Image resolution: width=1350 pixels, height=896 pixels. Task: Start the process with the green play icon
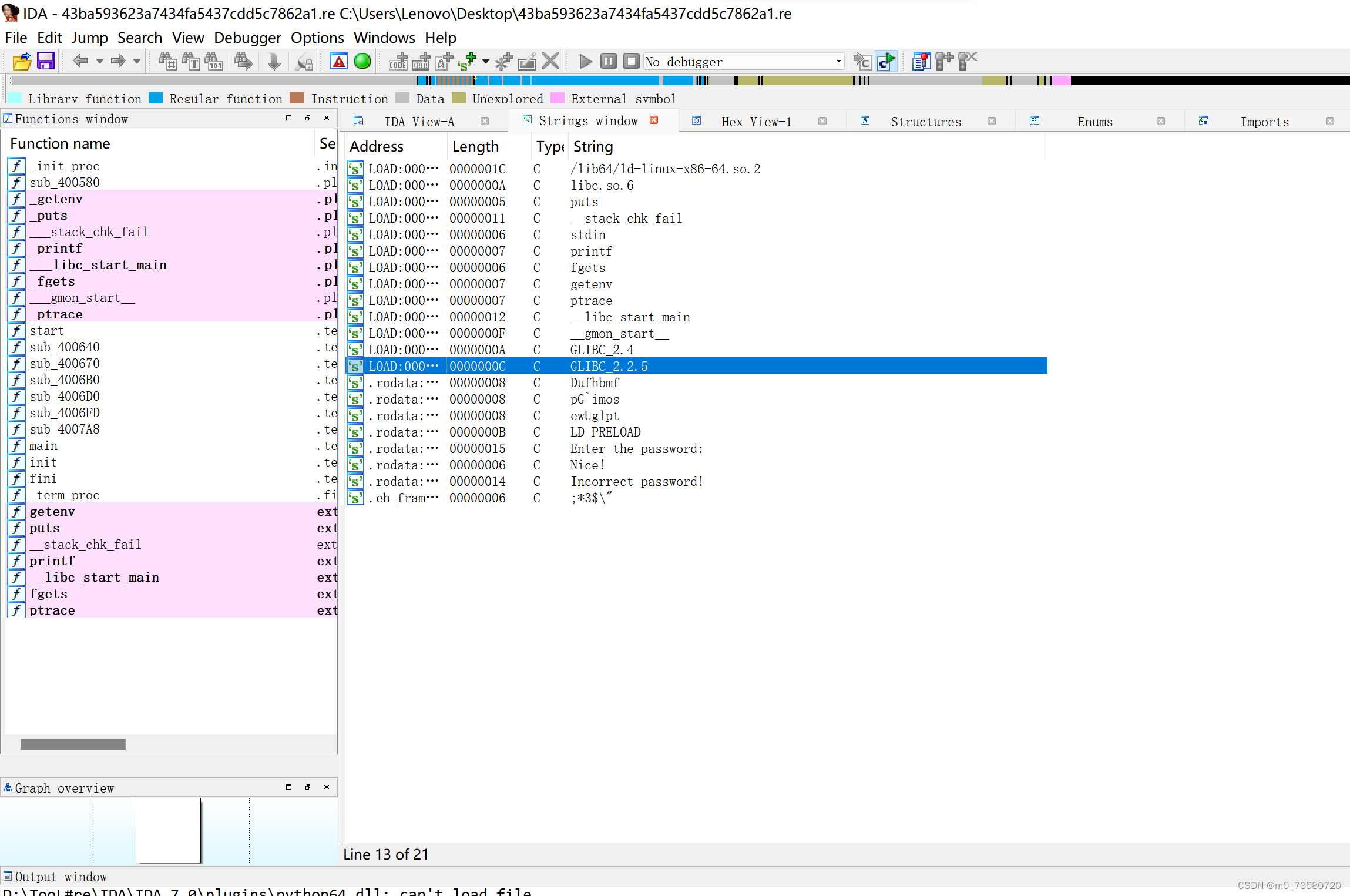[x=585, y=61]
